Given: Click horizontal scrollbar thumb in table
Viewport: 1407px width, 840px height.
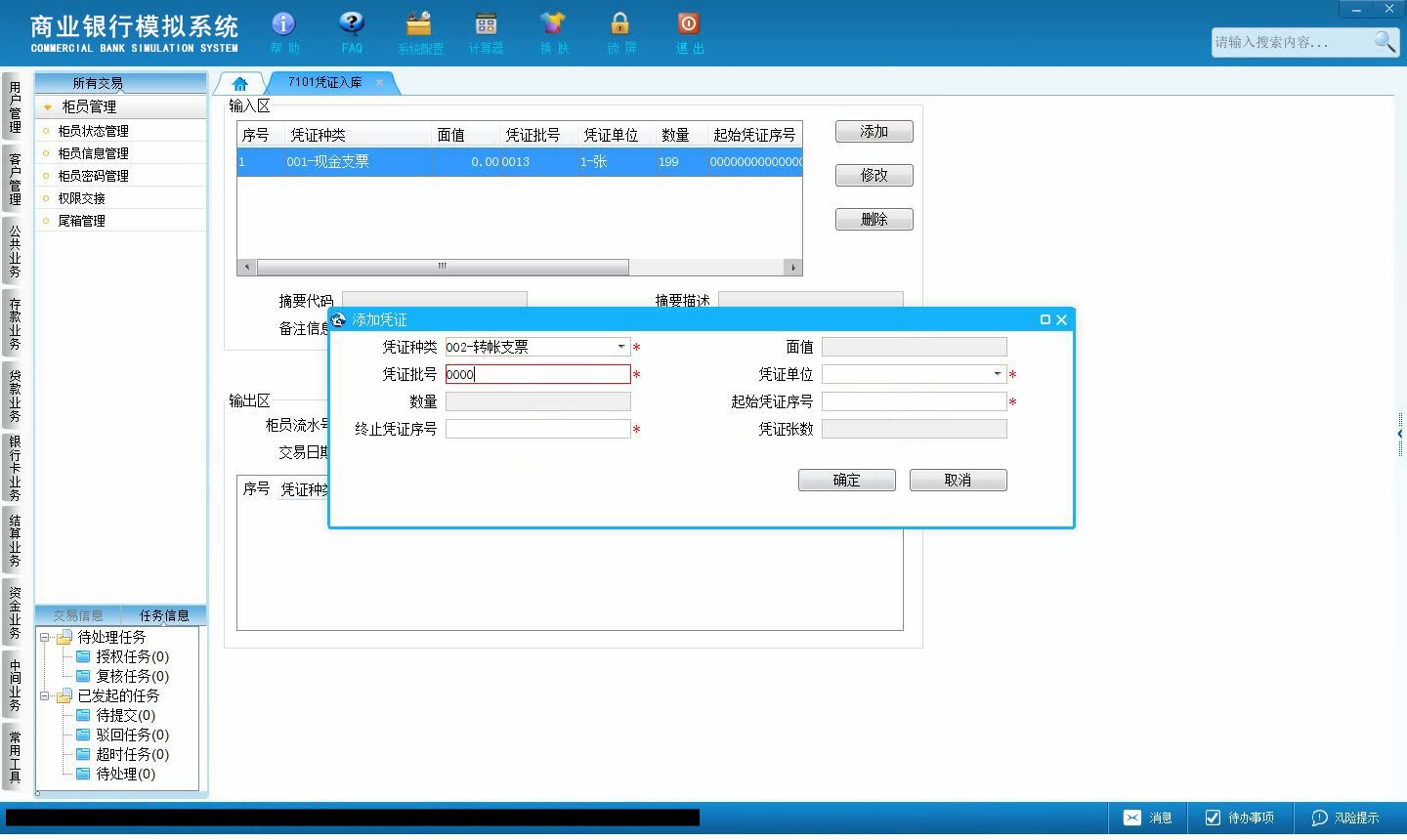Looking at the screenshot, I should coord(443,267).
